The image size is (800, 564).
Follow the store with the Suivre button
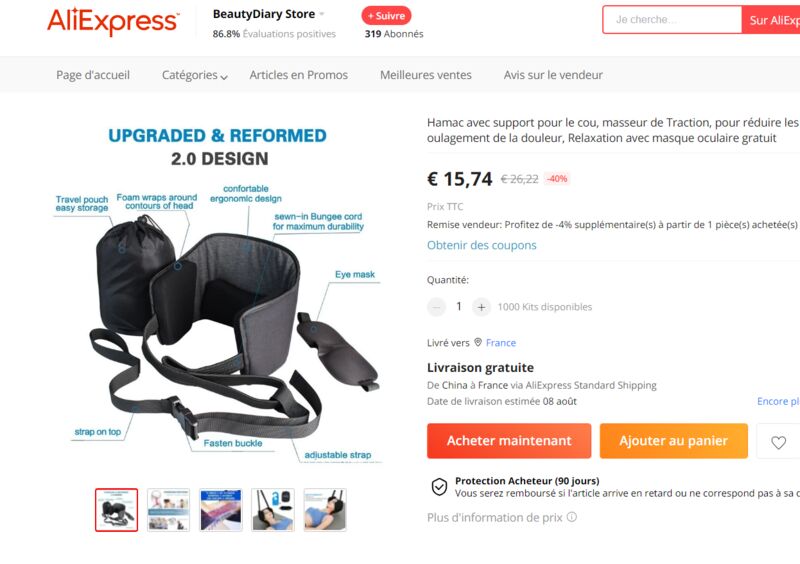tap(386, 16)
